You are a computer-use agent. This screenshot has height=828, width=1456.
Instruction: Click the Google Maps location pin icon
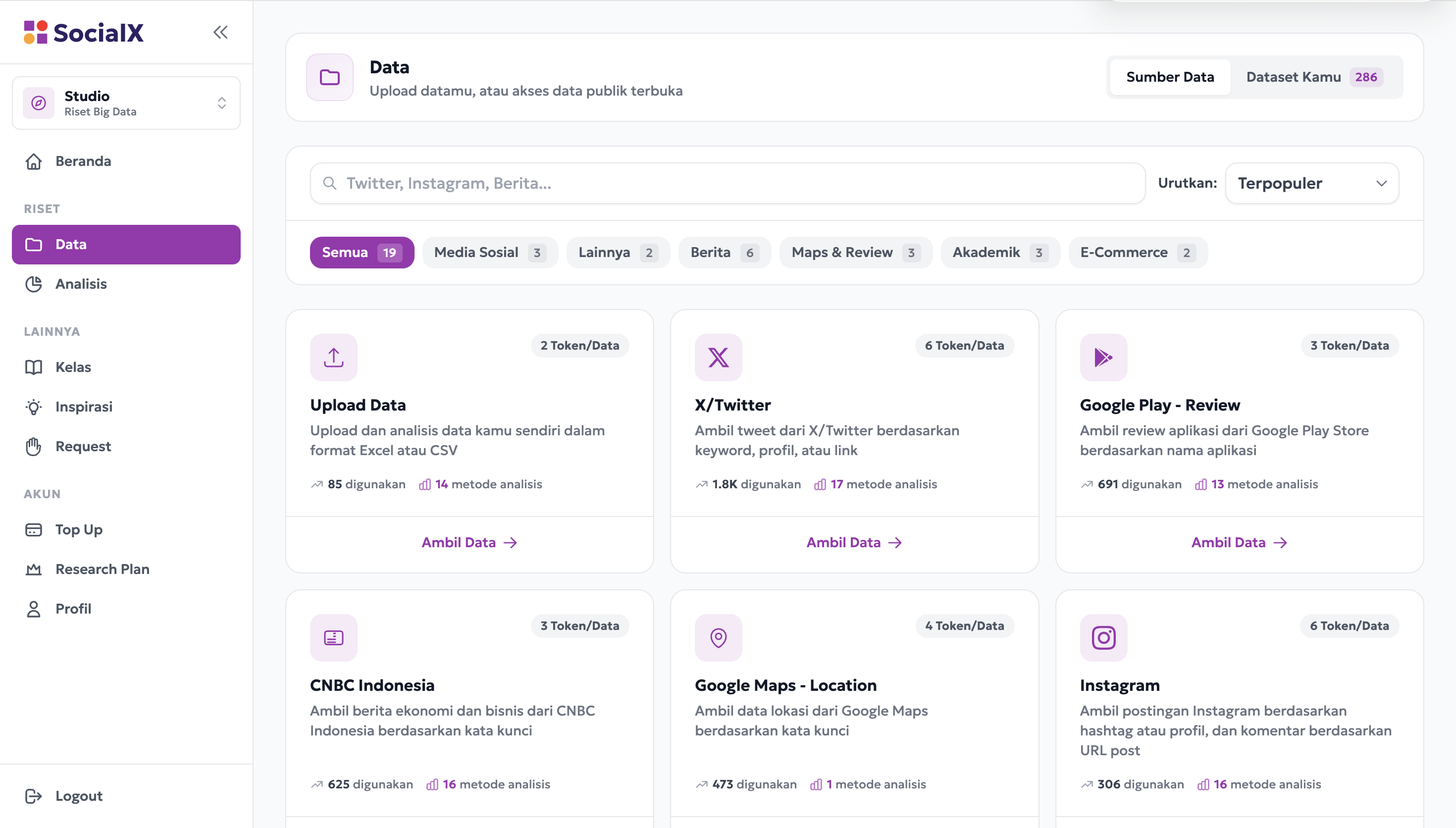tap(719, 637)
